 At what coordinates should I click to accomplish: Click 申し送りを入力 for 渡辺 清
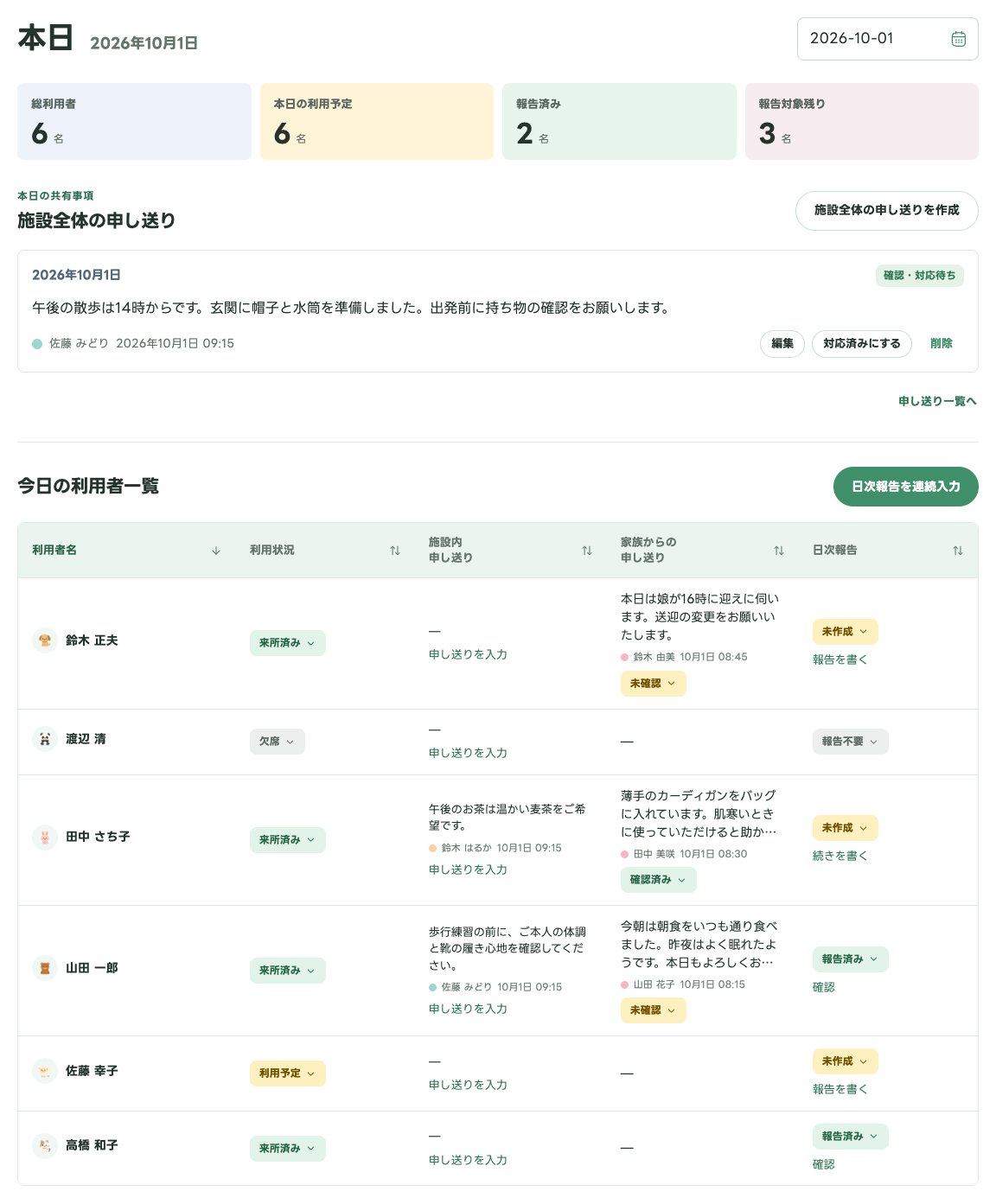(x=468, y=754)
